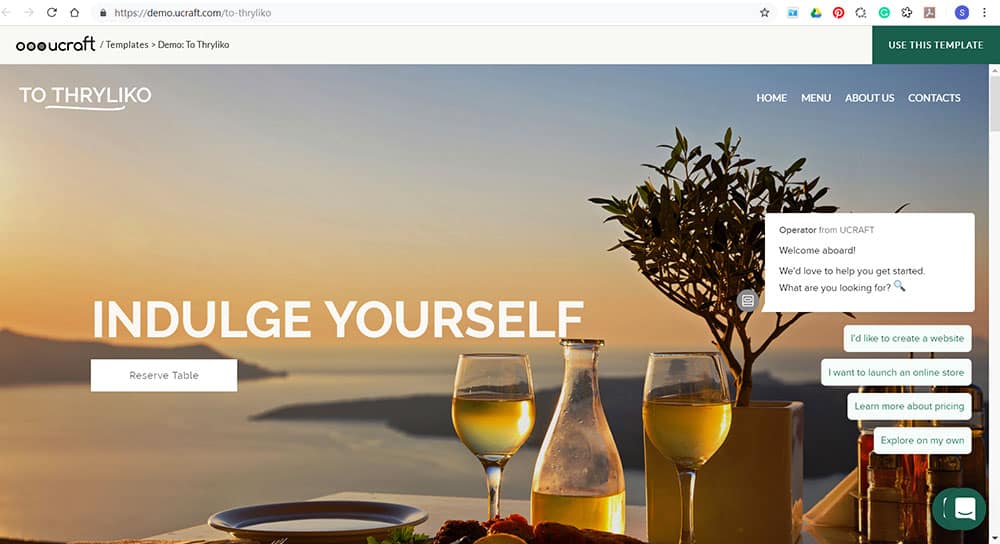This screenshot has width=1000, height=544.
Task: Open the Grammarly extension icon
Action: [x=884, y=13]
